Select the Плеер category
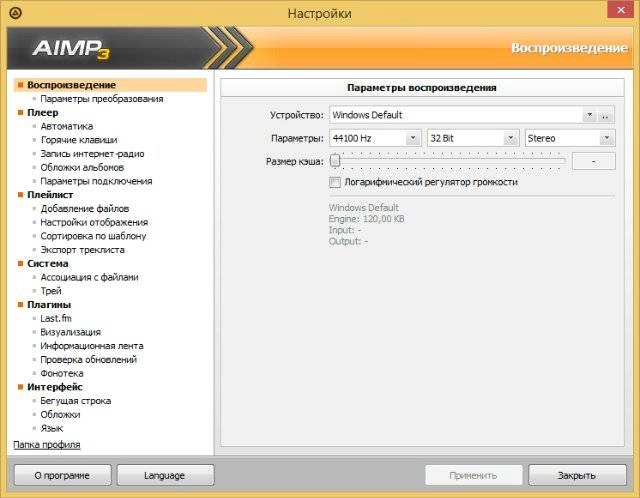 42,112
